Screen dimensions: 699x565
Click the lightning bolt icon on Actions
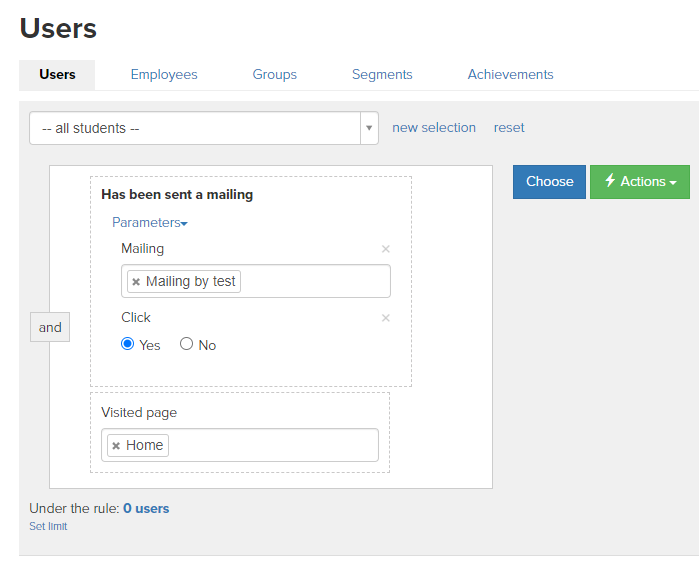click(610, 181)
